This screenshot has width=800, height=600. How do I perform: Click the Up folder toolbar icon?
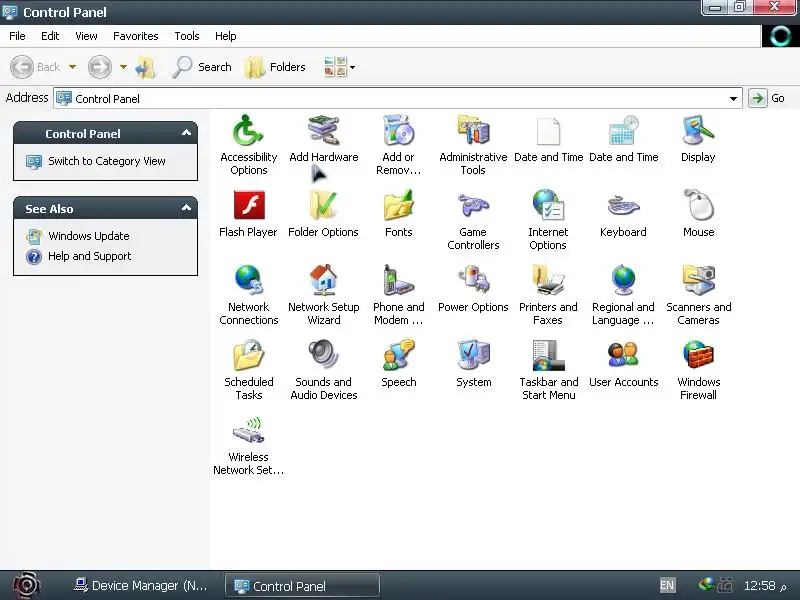click(x=146, y=67)
